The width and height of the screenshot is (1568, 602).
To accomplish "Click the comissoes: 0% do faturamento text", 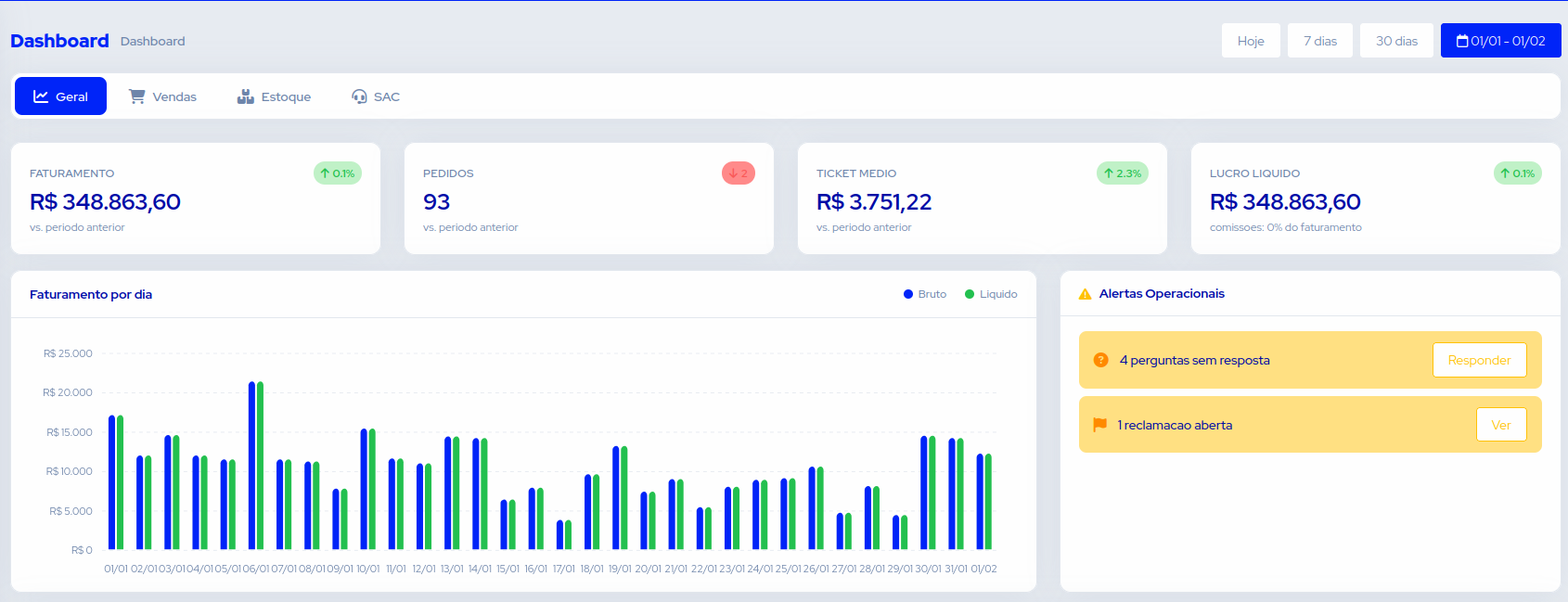I will click(x=1286, y=227).
